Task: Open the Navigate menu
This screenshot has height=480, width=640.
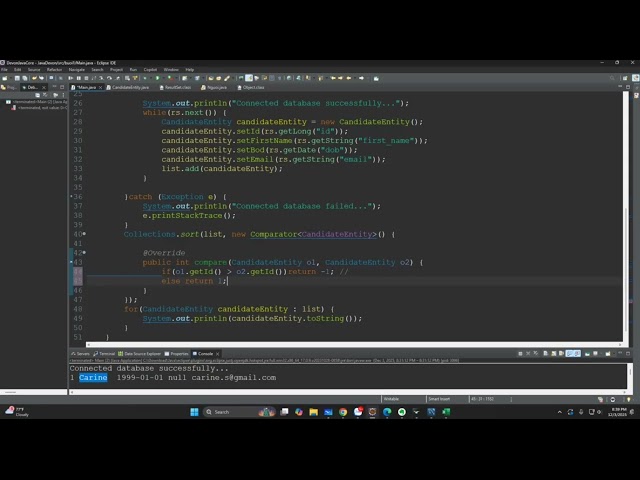Action: coord(76,70)
